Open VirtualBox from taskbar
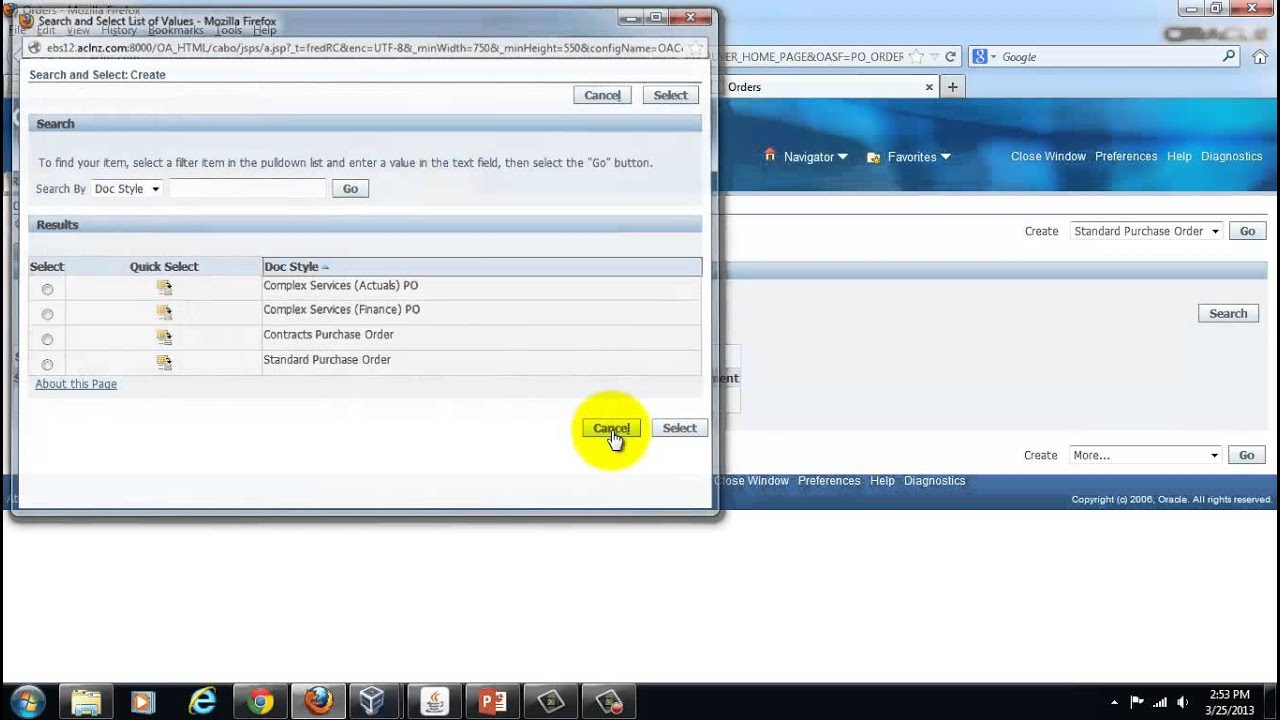Screen dimensions: 1280x720 (373, 702)
